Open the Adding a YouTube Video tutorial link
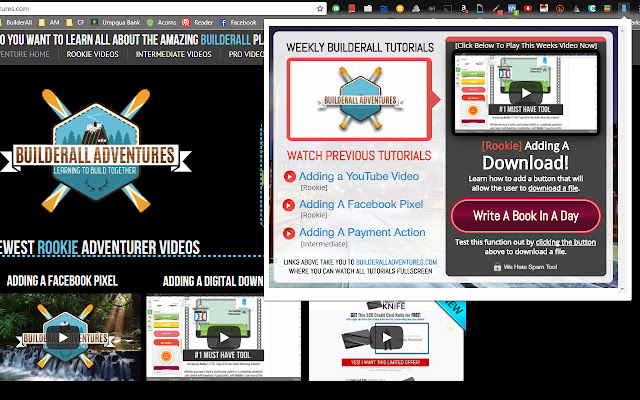 pyautogui.click(x=359, y=176)
